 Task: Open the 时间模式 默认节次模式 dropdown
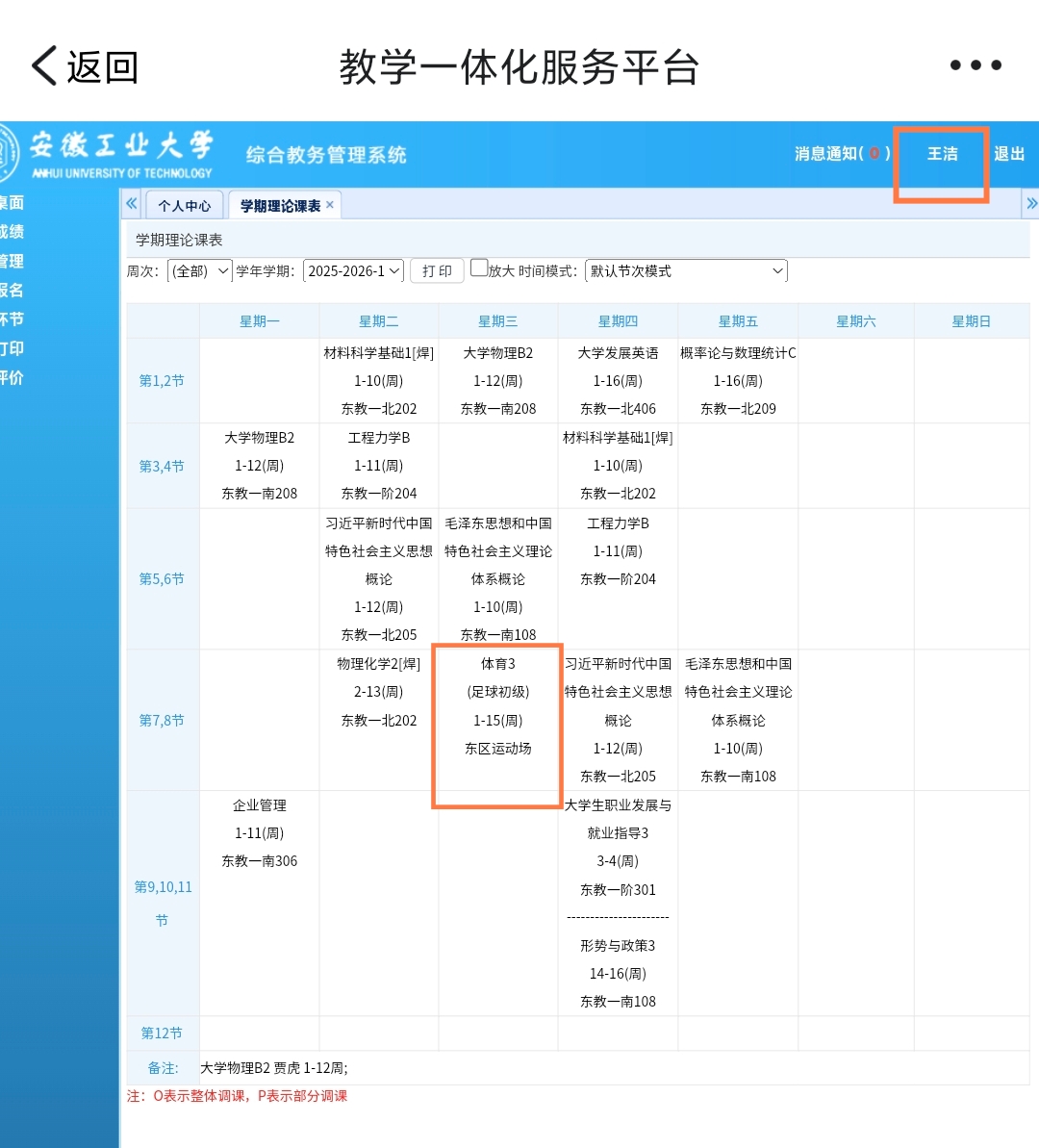[x=686, y=271]
